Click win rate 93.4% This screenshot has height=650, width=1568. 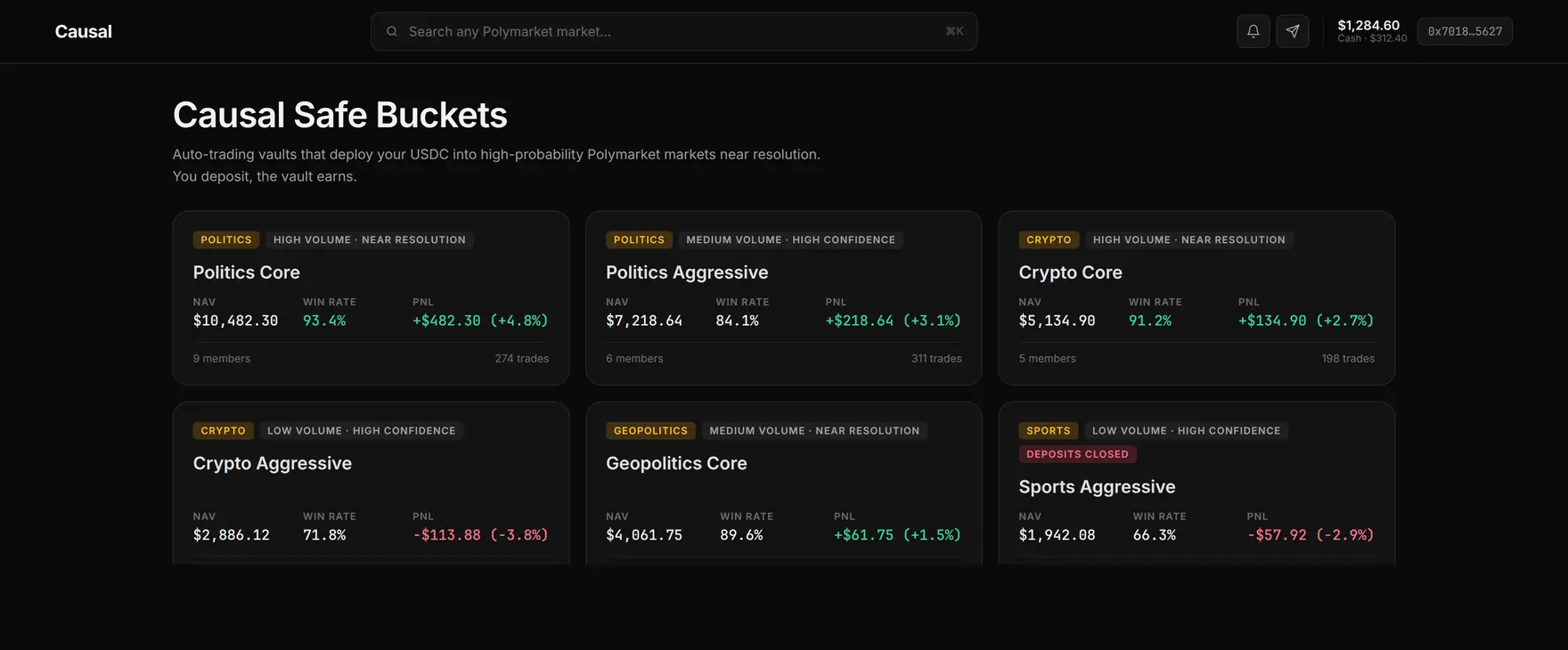pyautogui.click(x=324, y=321)
